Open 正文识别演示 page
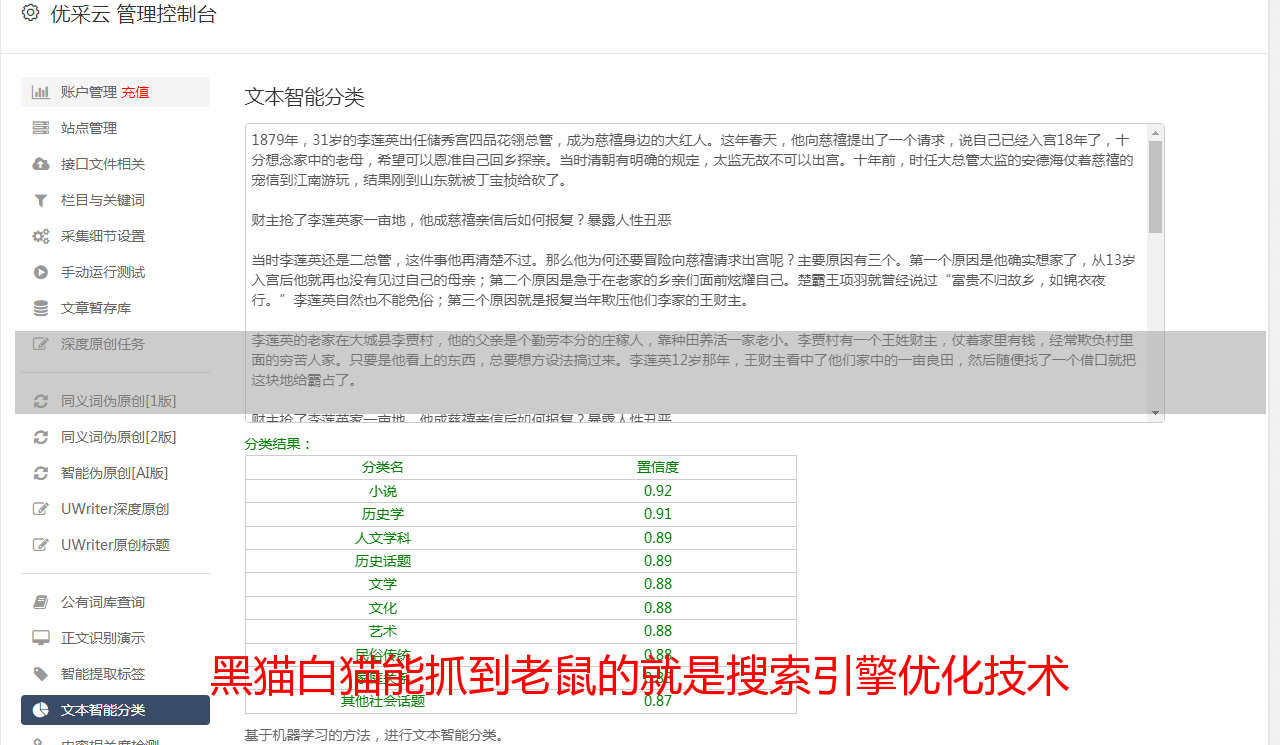The width and height of the screenshot is (1280, 745). (x=115, y=638)
